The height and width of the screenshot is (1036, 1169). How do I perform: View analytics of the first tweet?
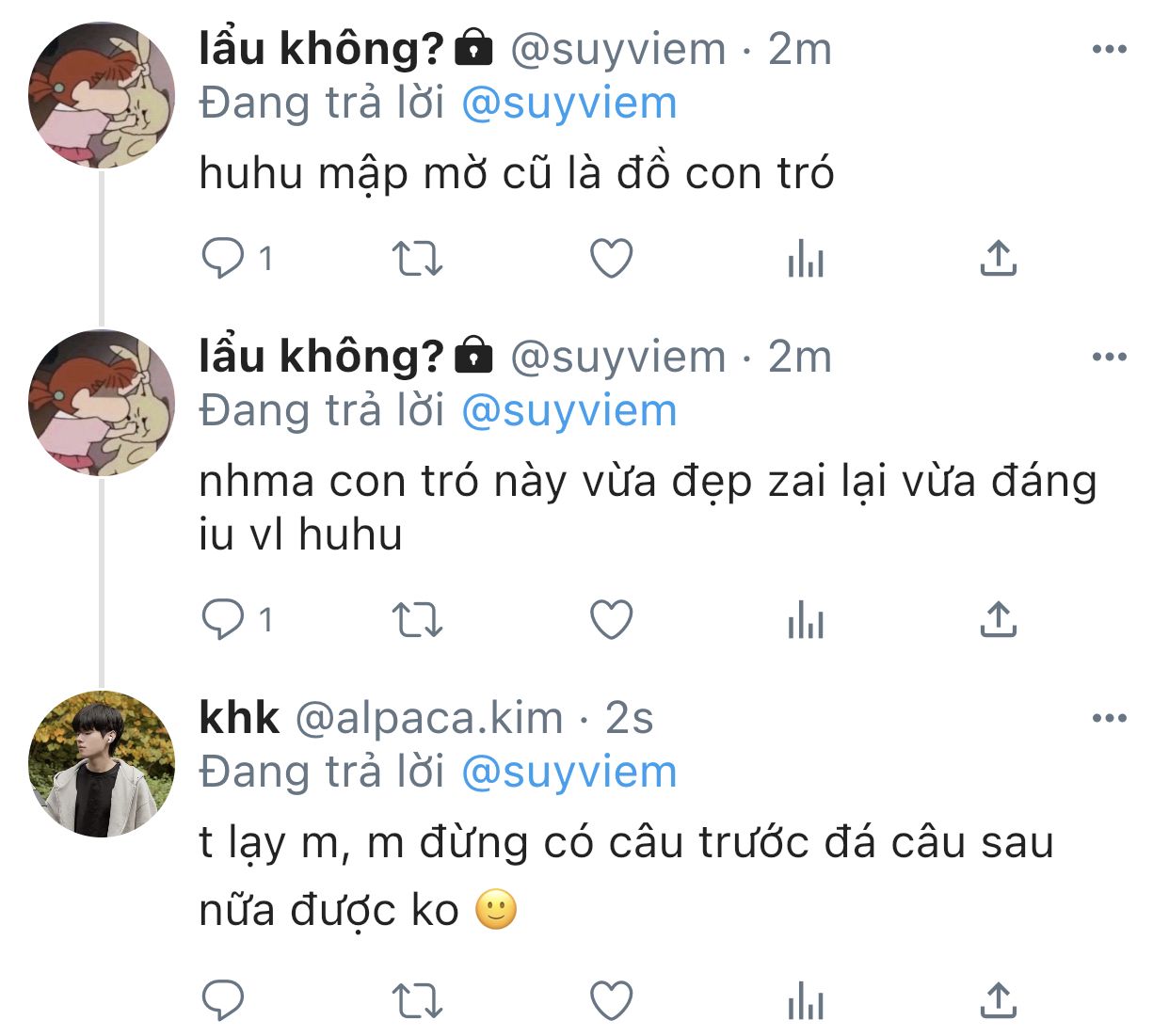pos(806,258)
